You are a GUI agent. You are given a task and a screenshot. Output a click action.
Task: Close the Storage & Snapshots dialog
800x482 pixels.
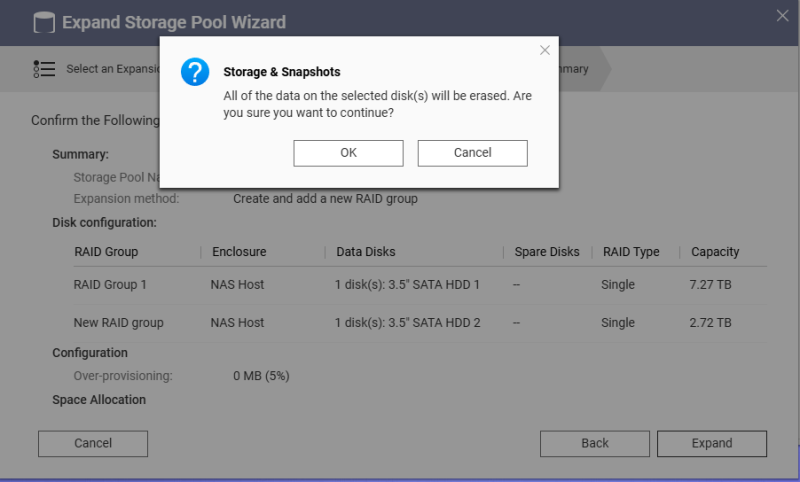[545, 50]
